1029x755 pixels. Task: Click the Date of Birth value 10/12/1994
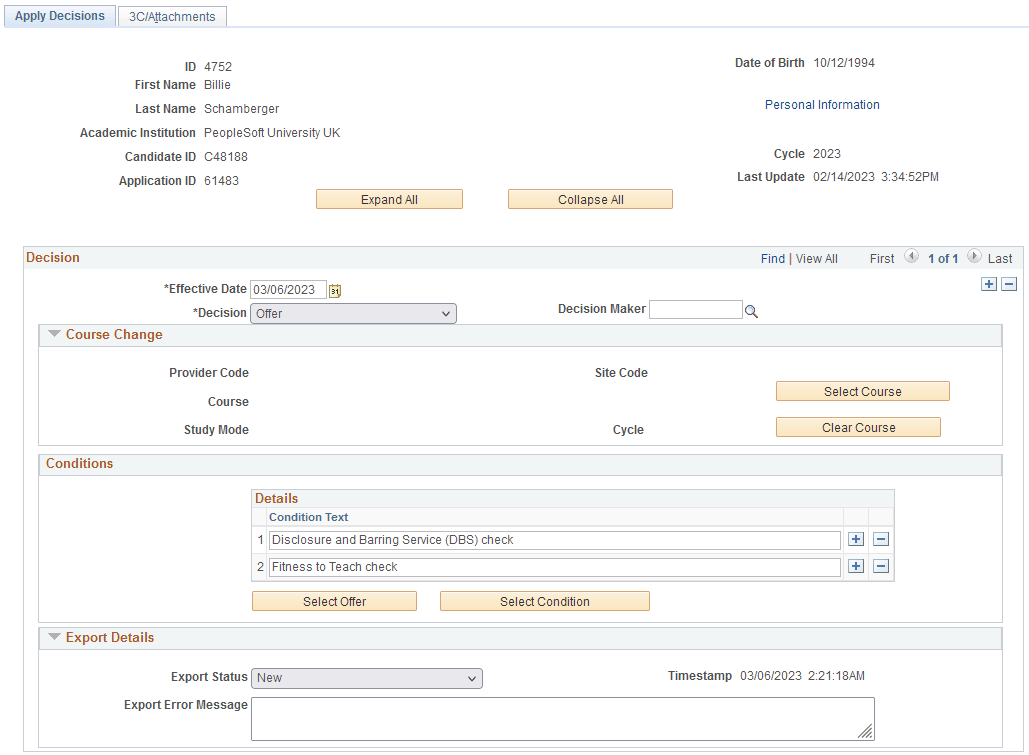844,63
